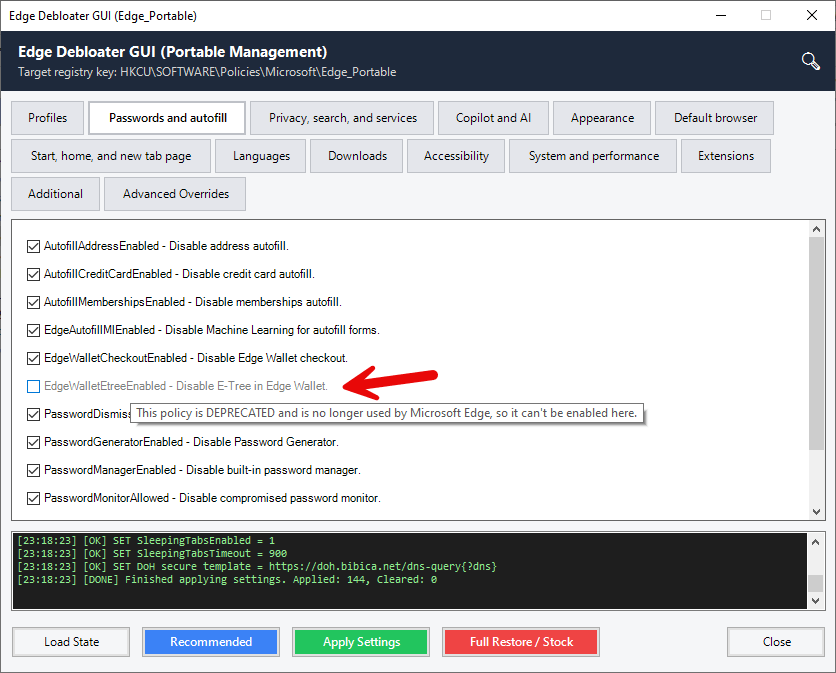Toggle PasswordManagerEnabled checkbox
836x673 pixels.
33,470
